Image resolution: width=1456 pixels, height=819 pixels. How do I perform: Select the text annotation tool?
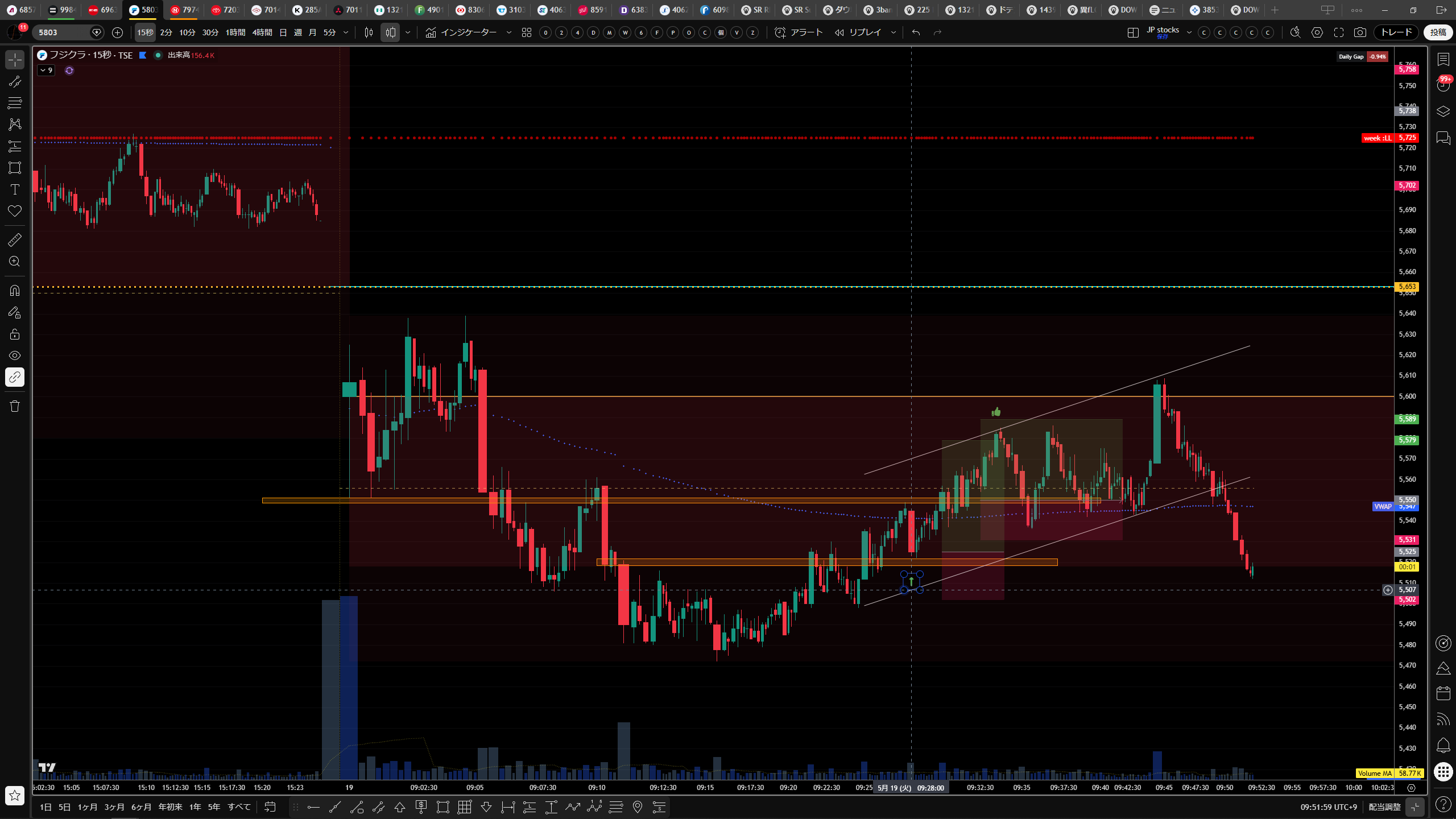tap(15, 189)
